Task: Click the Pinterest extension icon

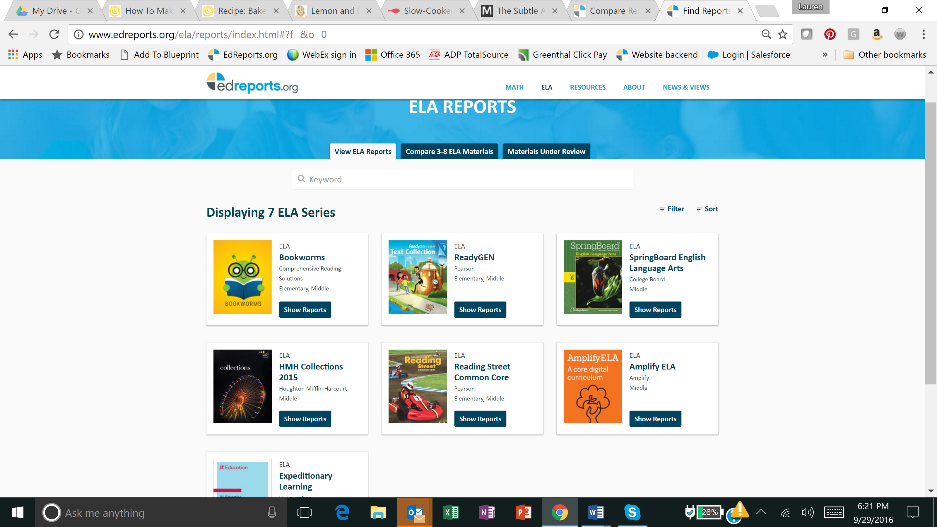Action: click(829, 34)
